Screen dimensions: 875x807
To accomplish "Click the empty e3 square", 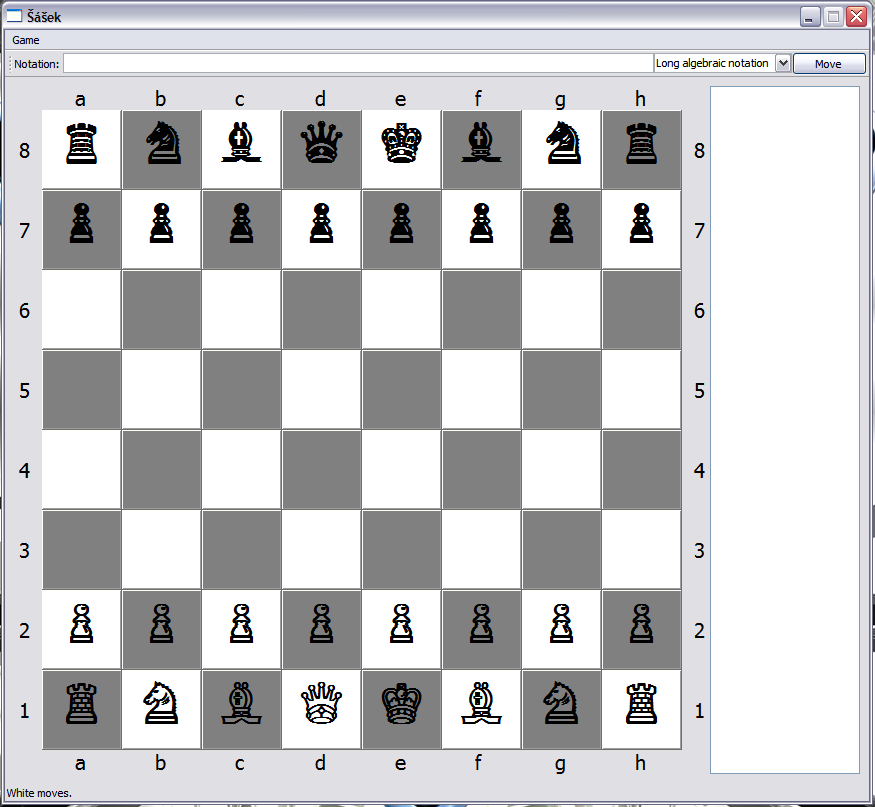I will (401, 550).
